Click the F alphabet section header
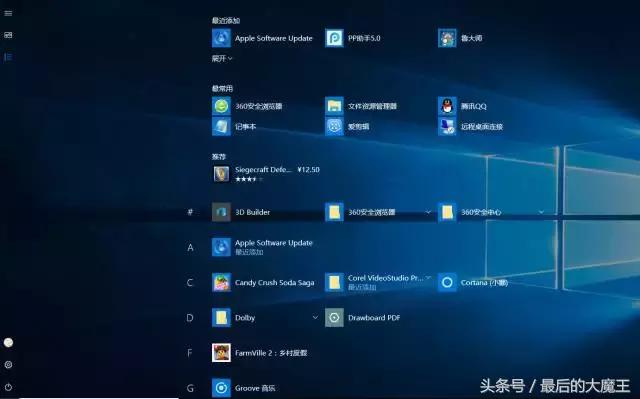This screenshot has width=640, height=399. coord(190,352)
